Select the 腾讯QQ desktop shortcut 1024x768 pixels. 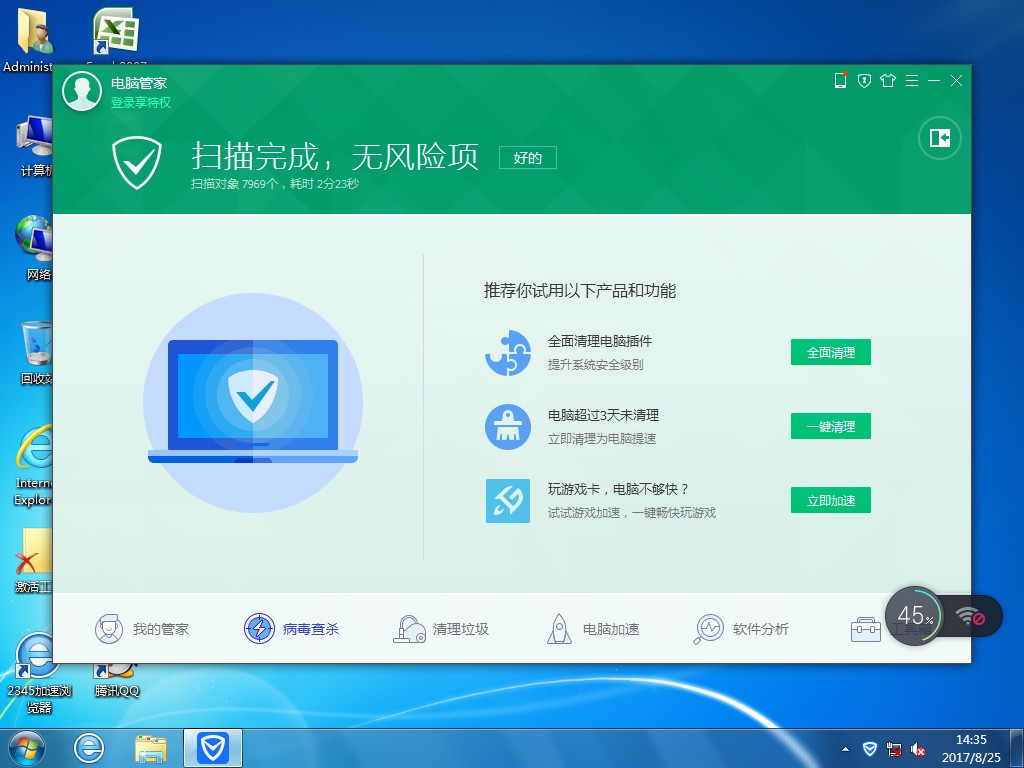pyautogui.click(x=117, y=680)
